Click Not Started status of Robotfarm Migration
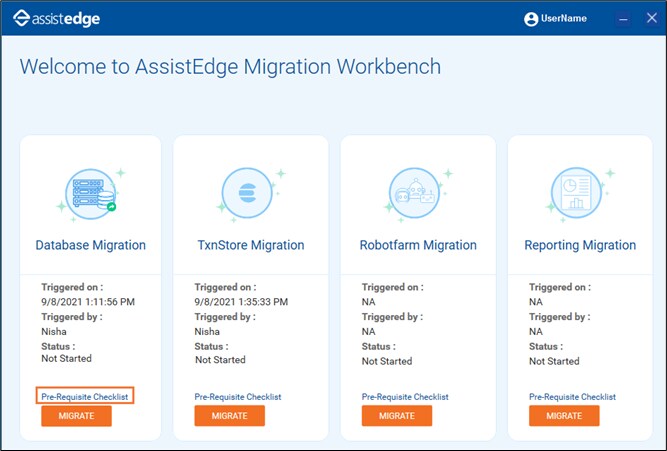Viewport: 667px width, 451px height. tap(387, 361)
